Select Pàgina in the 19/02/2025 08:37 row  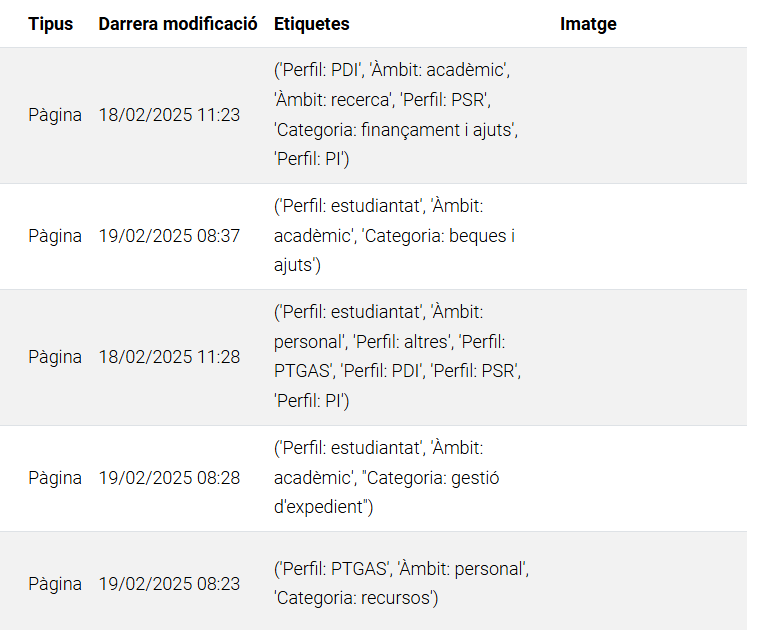55,236
